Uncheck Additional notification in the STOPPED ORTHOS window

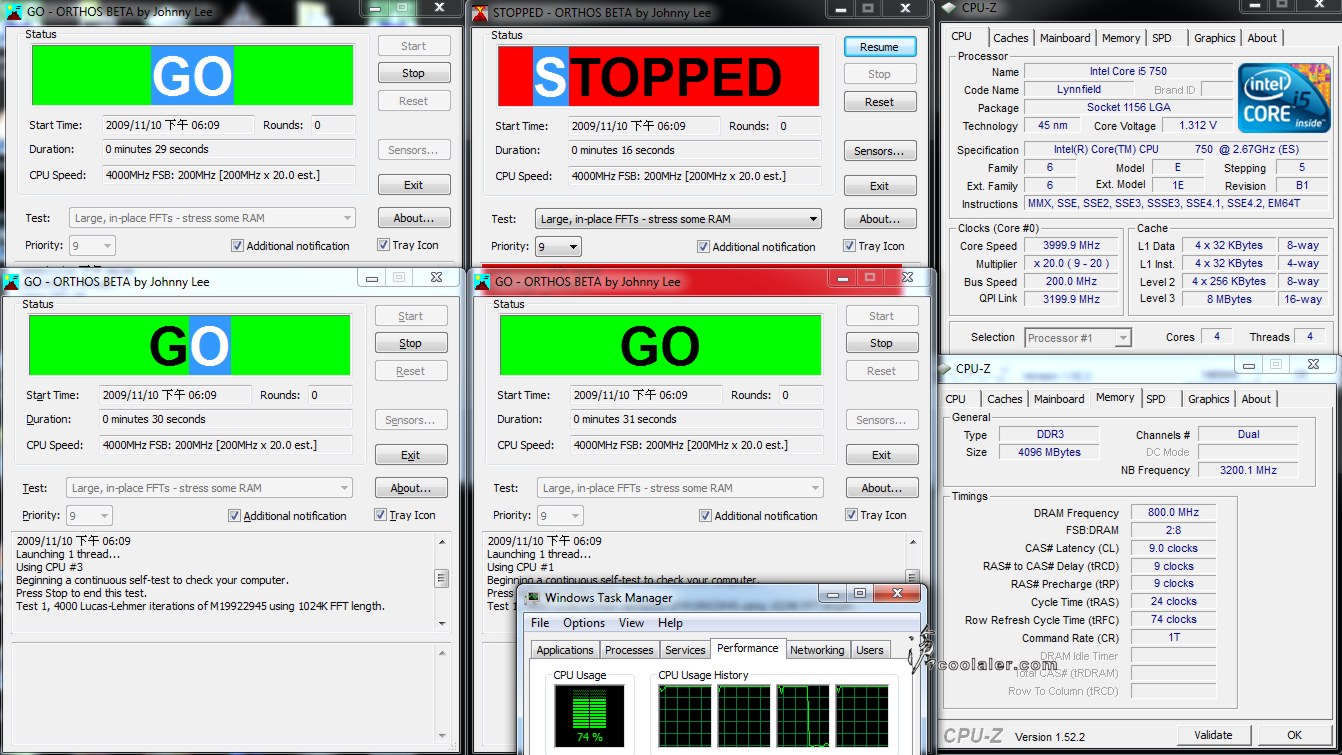(704, 246)
